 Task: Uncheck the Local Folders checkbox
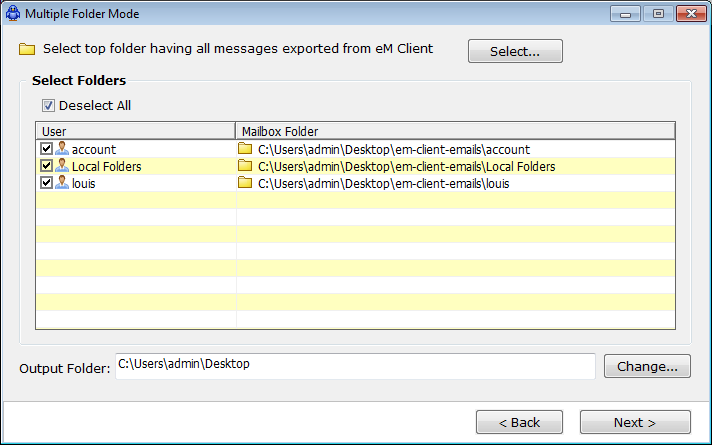[x=46, y=166]
